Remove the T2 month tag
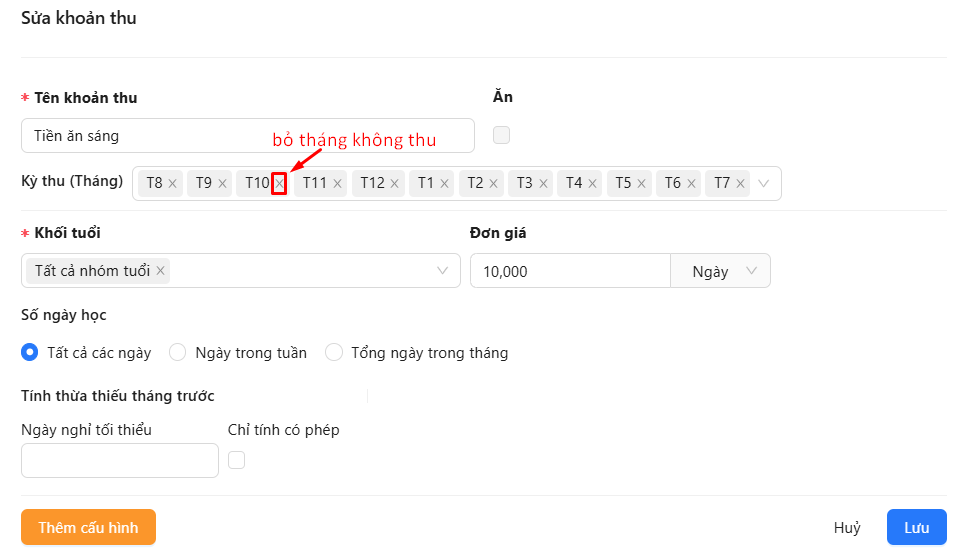This screenshot has width=960, height=552. (494, 184)
